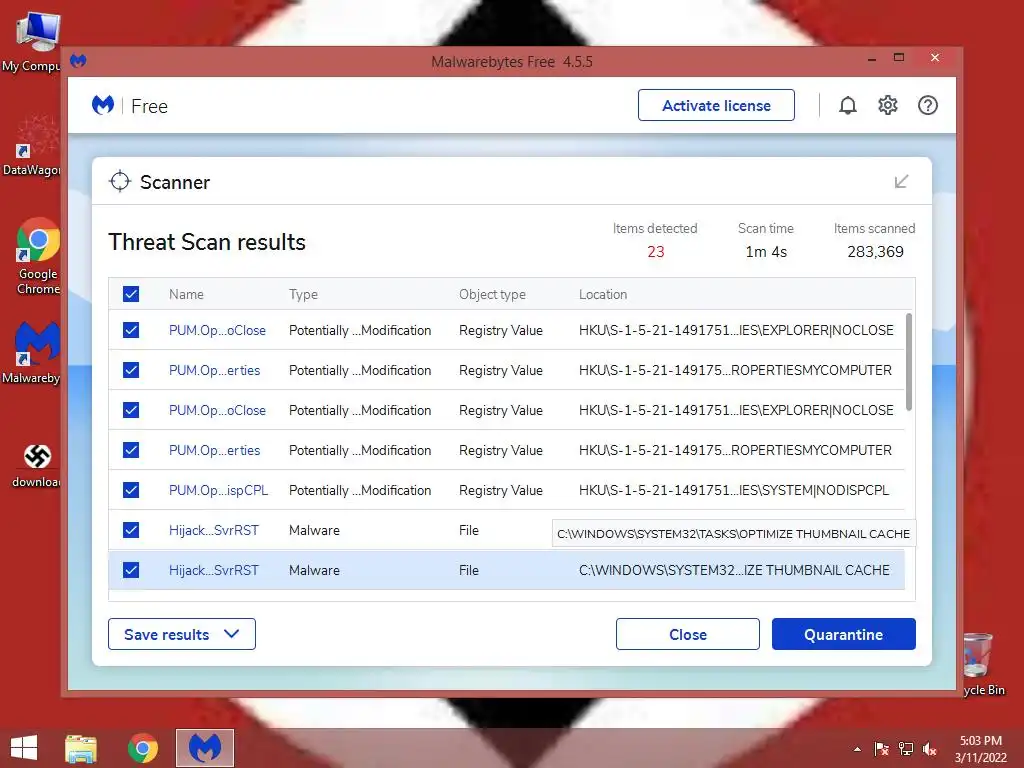Launch Chrome from the taskbar
This screenshot has width=1024, height=768.
(x=142, y=748)
